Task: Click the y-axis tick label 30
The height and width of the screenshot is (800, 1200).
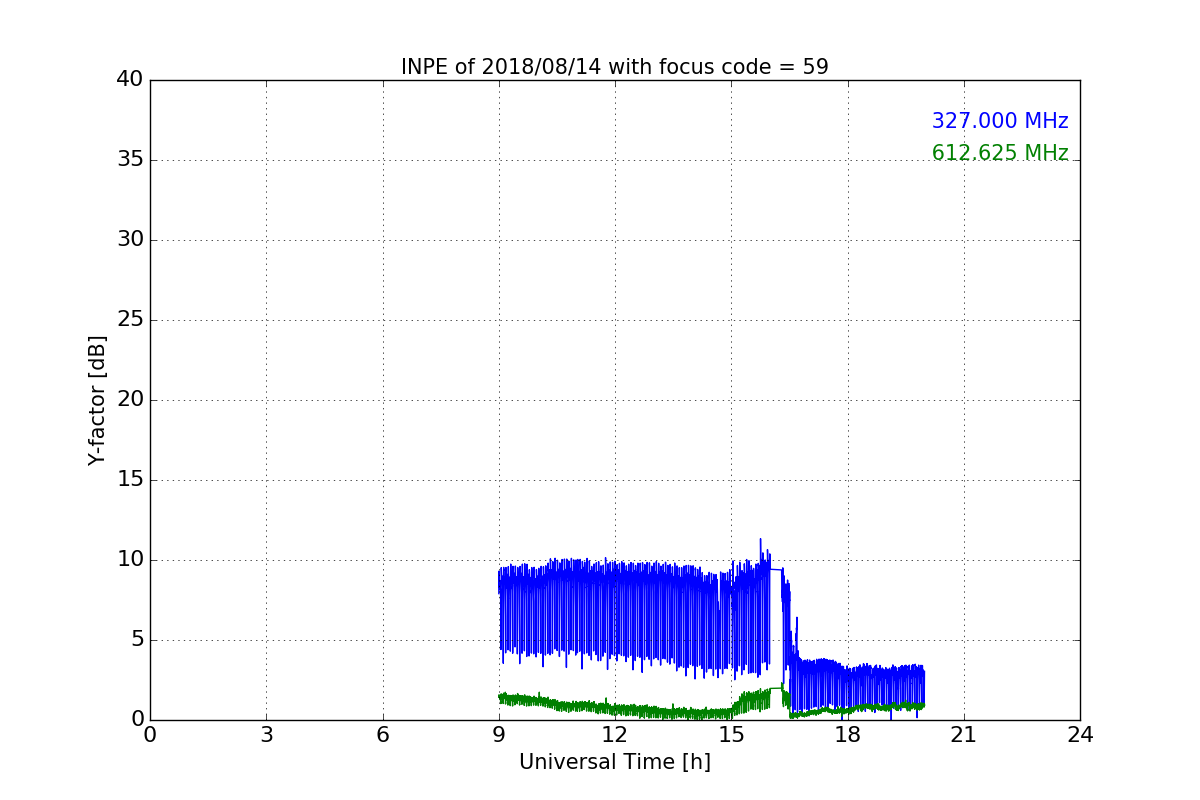Action: click(130, 240)
